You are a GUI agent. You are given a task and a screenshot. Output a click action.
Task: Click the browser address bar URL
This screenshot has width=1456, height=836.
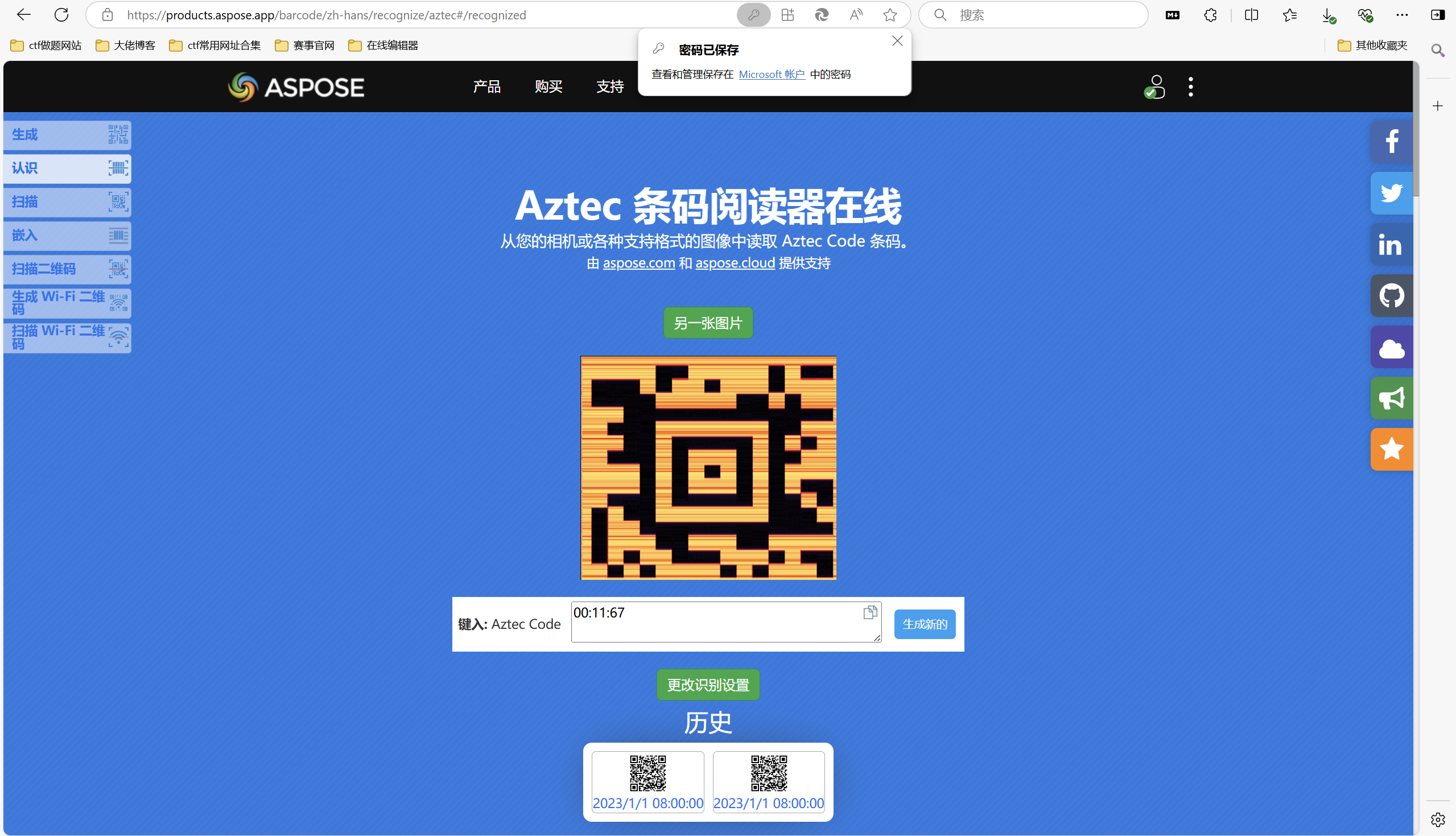[326, 15]
